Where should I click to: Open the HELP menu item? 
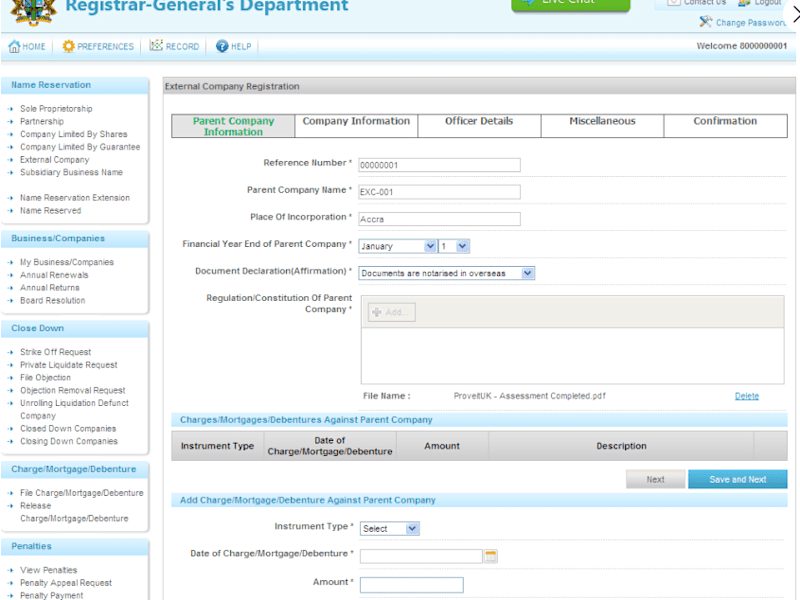[234, 46]
